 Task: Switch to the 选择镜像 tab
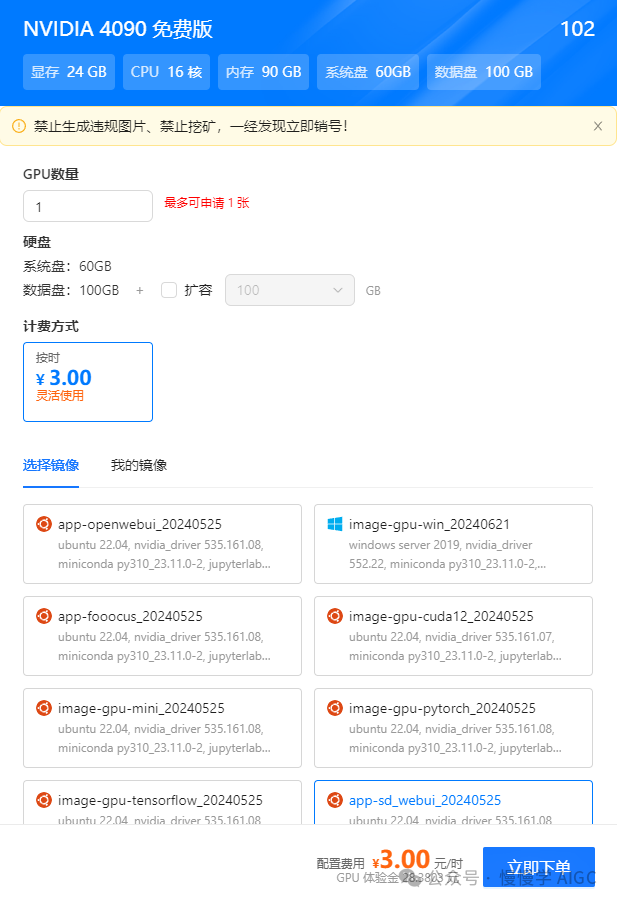click(x=51, y=465)
